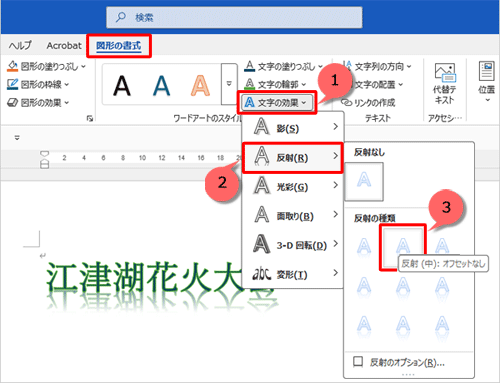
Task: Open the Acrobat tab
Action: pyautogui.click(x=64, y=45)
